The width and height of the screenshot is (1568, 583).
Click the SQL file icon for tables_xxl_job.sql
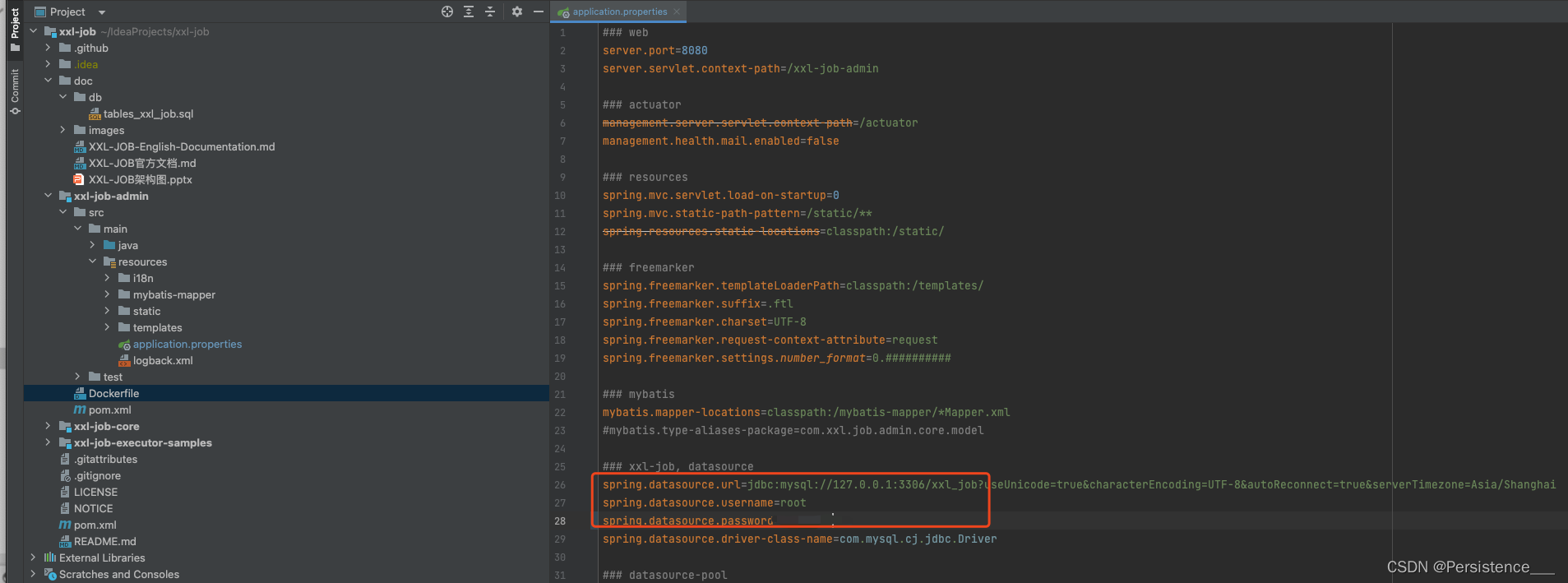(95, 113)
